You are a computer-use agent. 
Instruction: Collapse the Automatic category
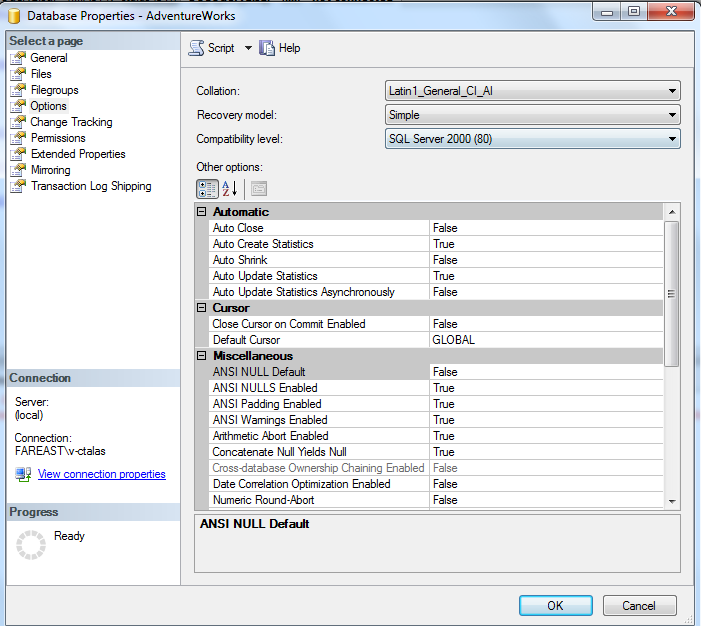[202, 212]
